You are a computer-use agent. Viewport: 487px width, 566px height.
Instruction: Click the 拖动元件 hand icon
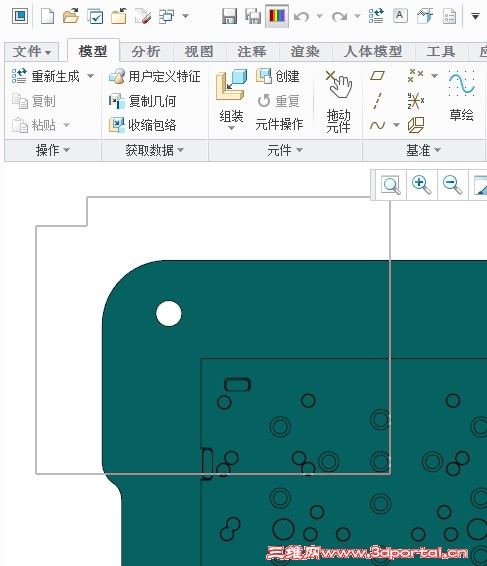pyautogui.click(x=338, y=84)
